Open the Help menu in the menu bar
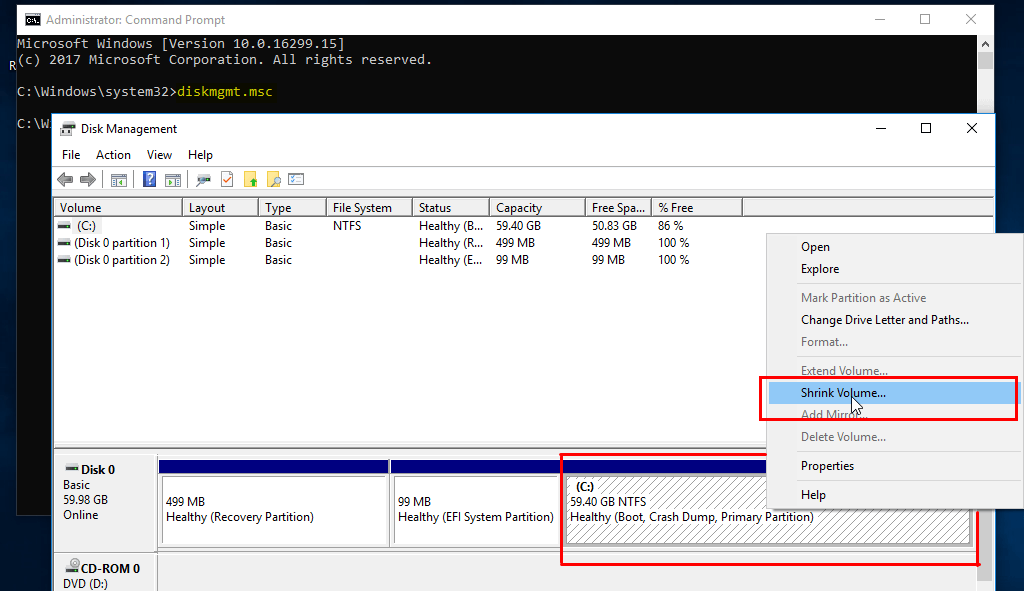The image size is (1024, 591). [x=200, y=155]
